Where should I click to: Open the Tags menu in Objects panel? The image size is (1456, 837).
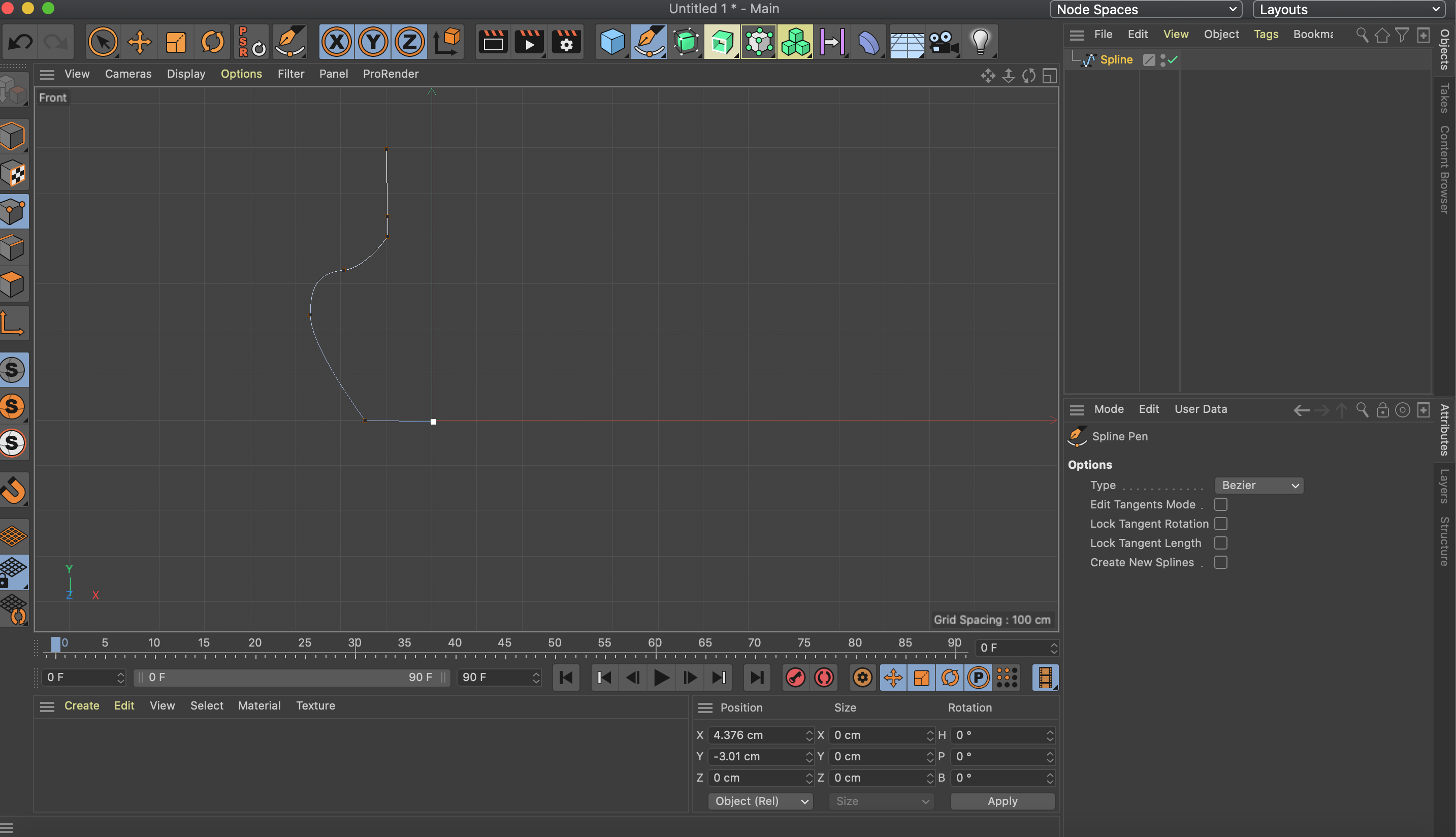point(1265,34)
